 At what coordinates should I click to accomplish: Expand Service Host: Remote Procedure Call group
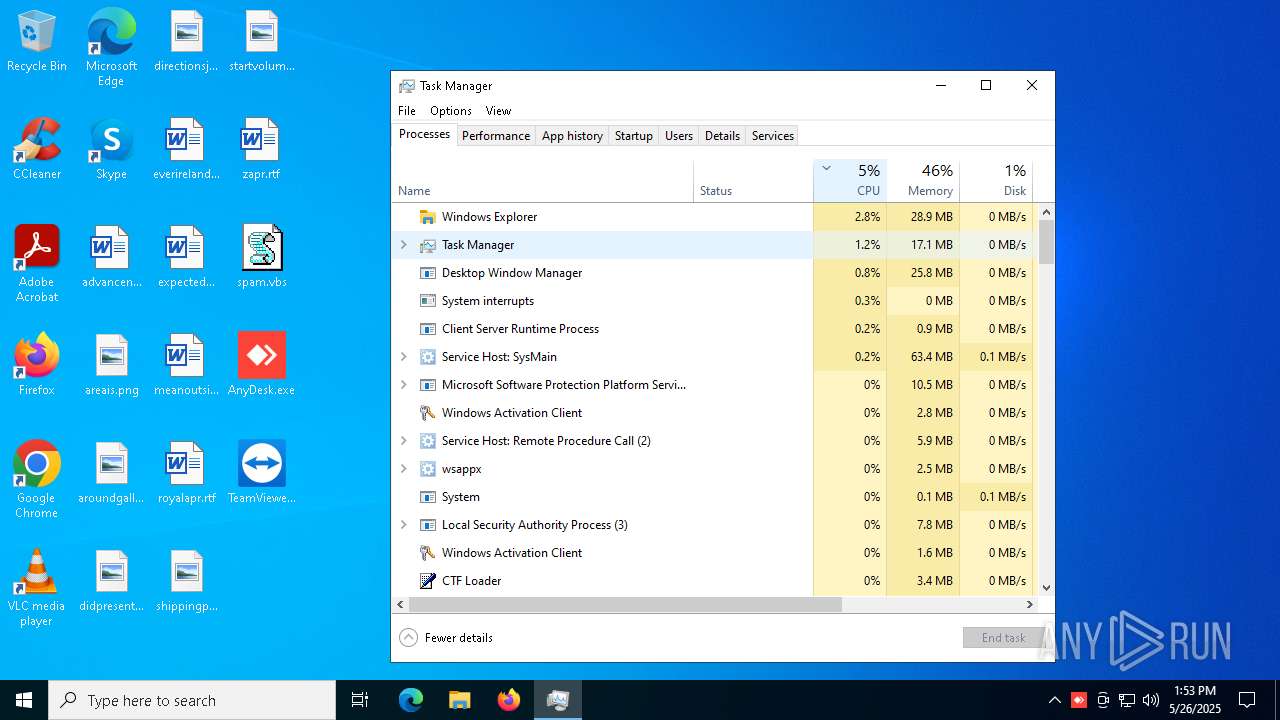click(x=404, y=441)
